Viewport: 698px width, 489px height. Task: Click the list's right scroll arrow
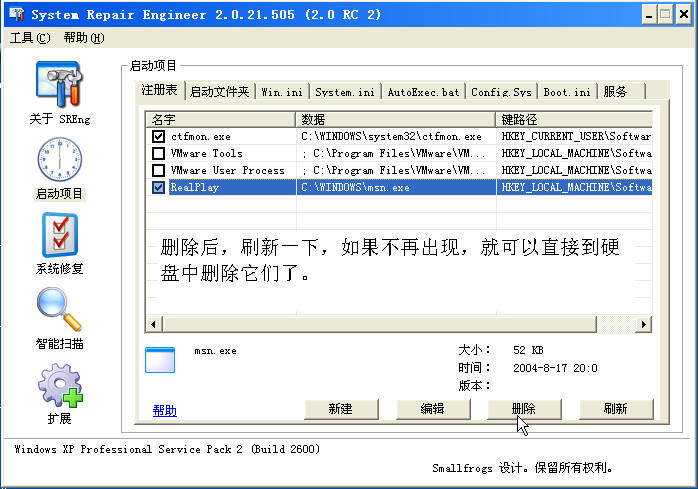(x=644, y=324)
